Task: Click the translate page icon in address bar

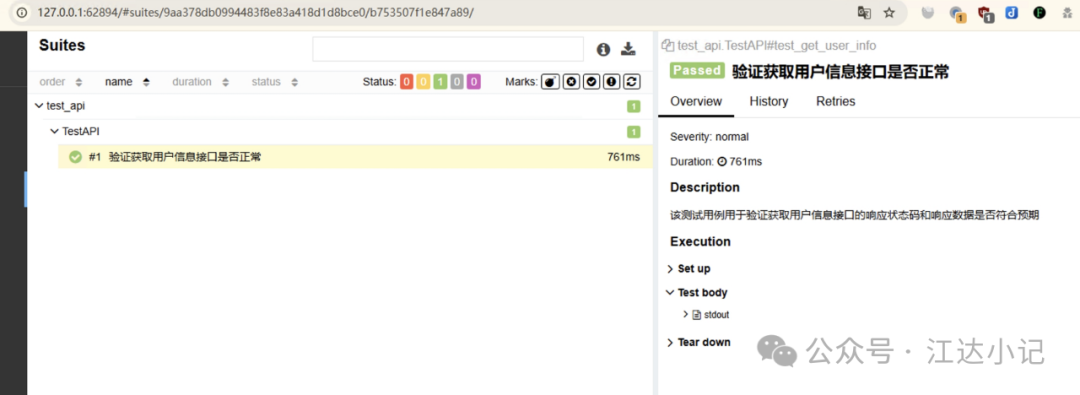Action: 864,12
